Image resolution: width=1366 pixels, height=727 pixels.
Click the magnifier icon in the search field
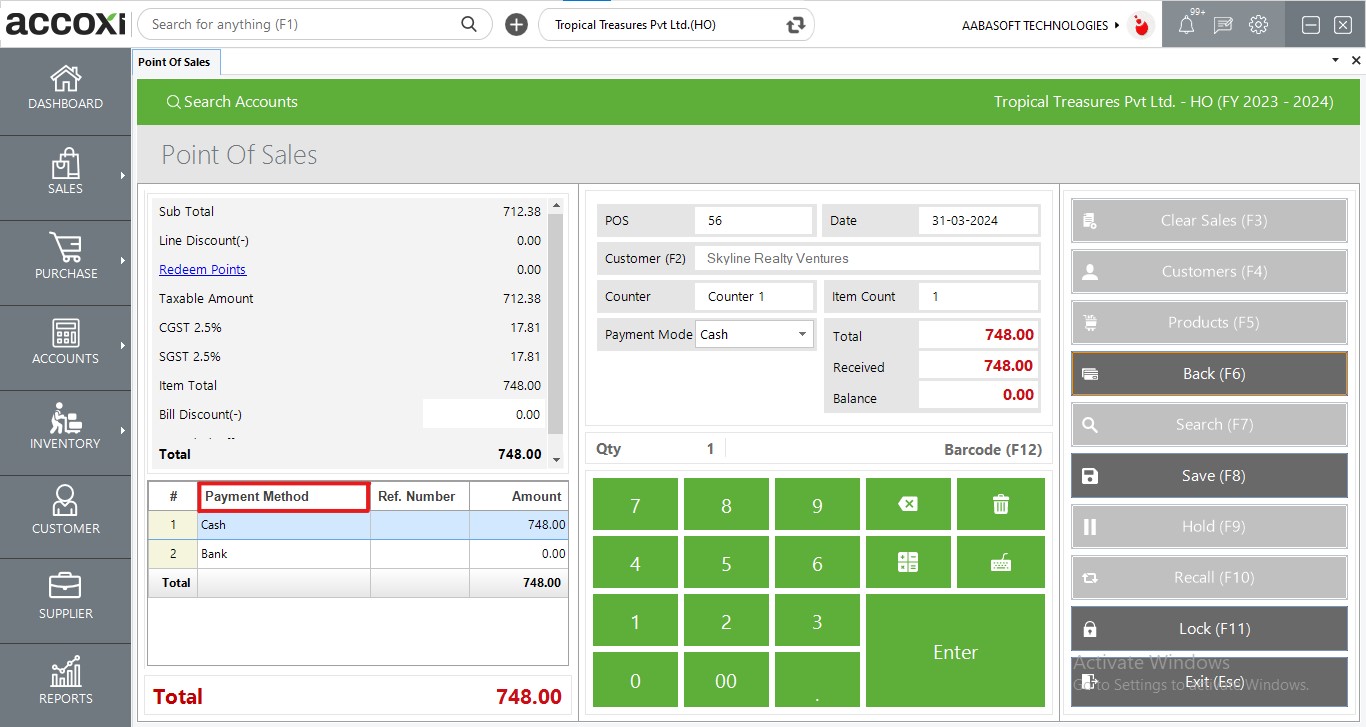tap(469, 23)
